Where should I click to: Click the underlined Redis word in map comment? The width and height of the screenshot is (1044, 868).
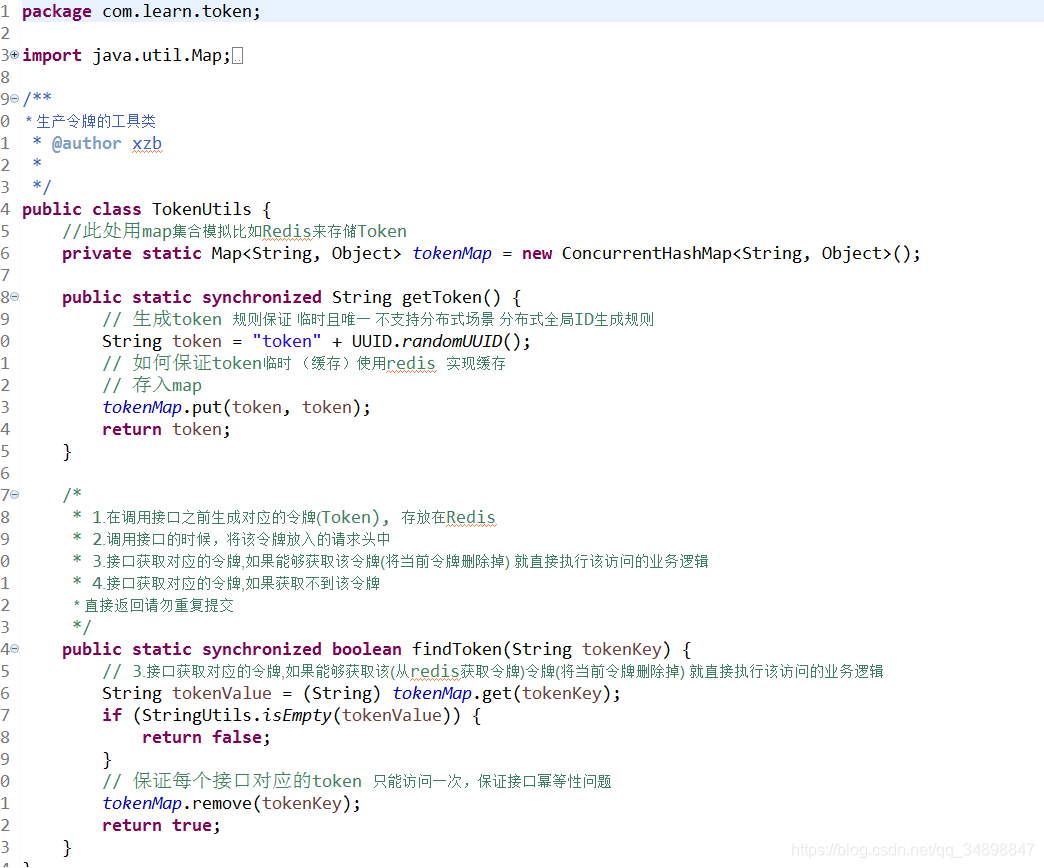coord(286,231)
